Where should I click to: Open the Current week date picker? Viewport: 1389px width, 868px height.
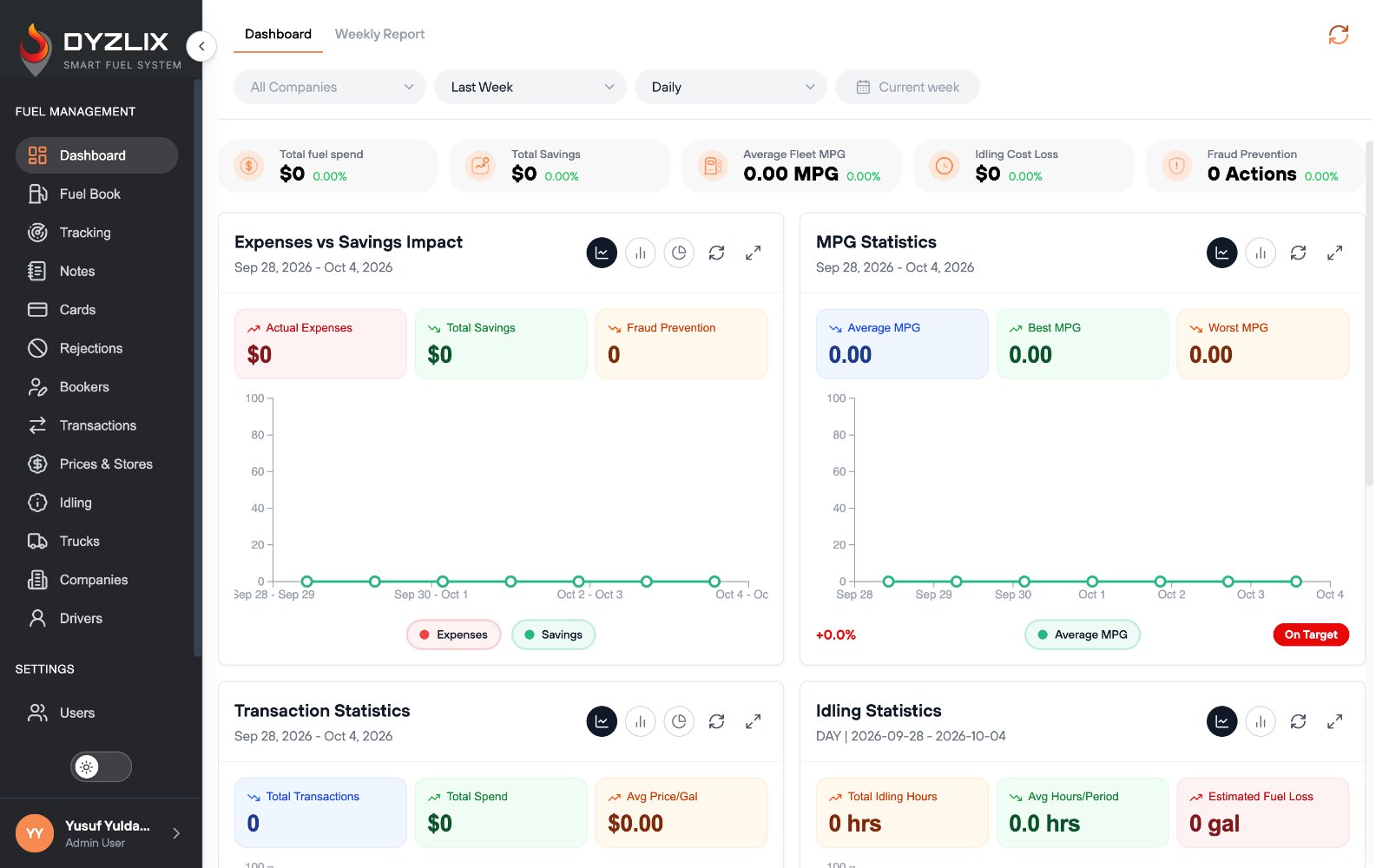(907, 87)
